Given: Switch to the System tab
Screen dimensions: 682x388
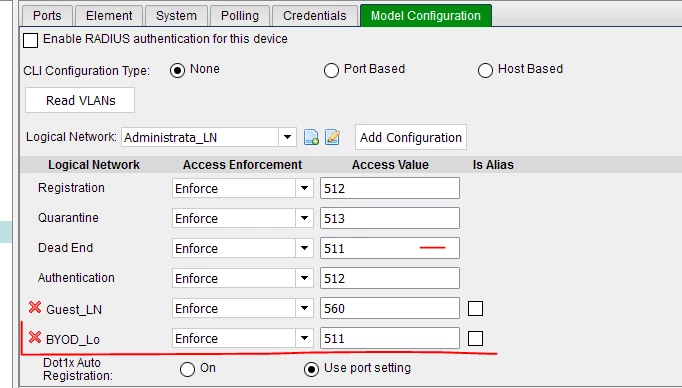Looking at the screenshot, I should point(176,16).
